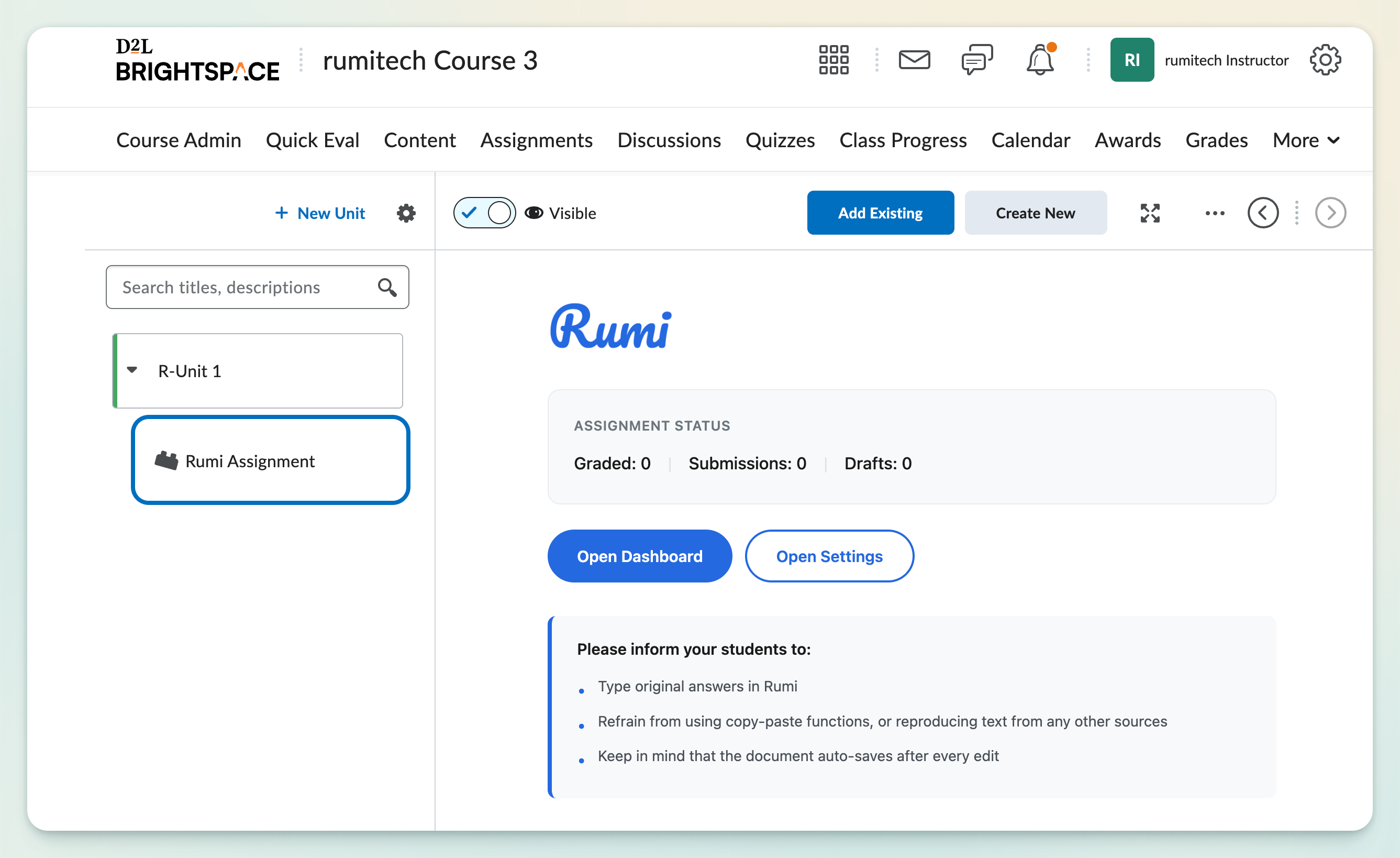Click the unit settings gear icon
Image resolution: width=1400 pixels, height=858 pixels.
click(406, 213)
